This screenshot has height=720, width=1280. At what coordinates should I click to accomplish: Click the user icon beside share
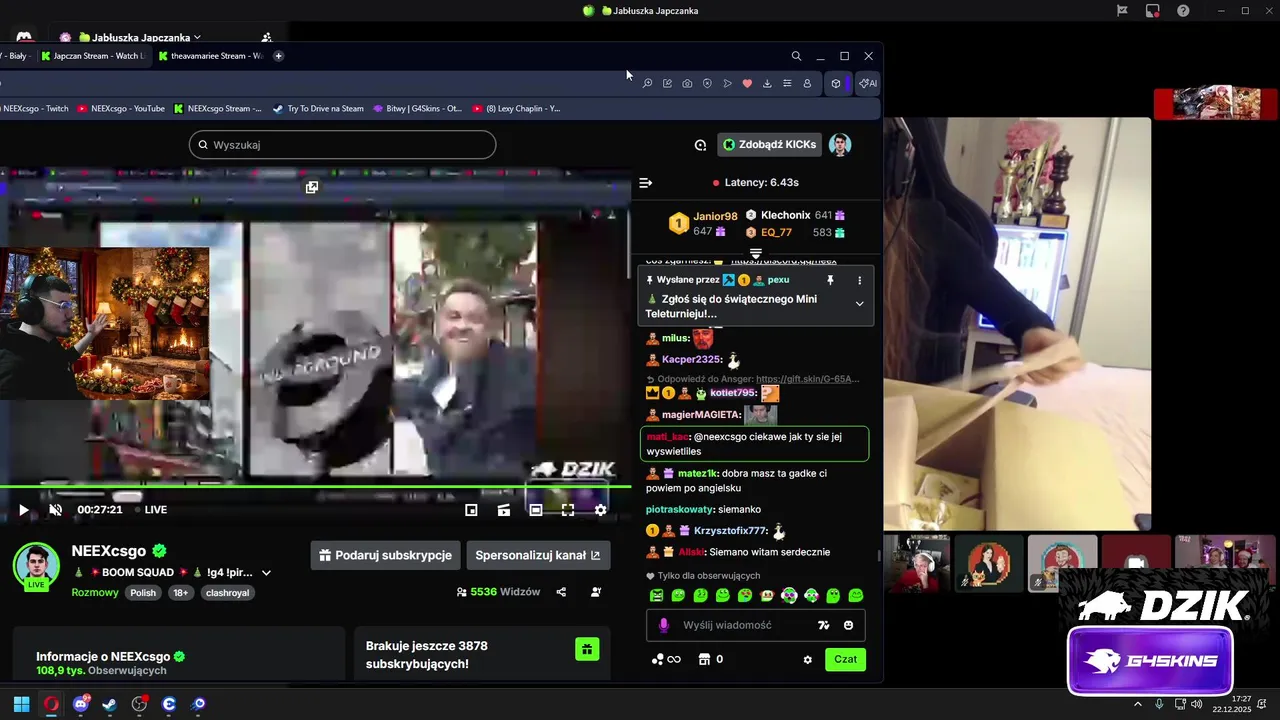point(596,592)
